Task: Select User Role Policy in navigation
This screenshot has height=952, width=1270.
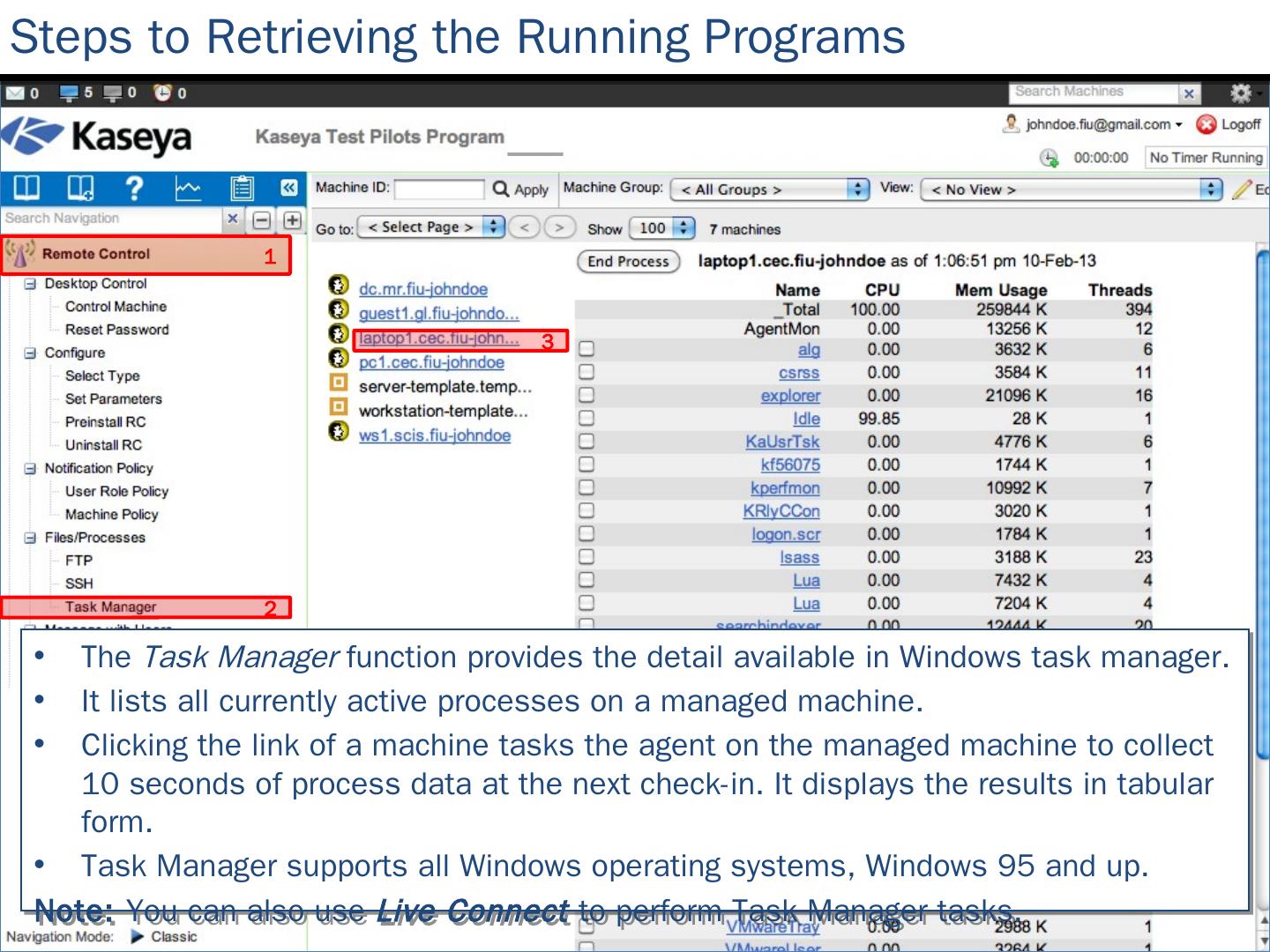Action: coord(116,491)
